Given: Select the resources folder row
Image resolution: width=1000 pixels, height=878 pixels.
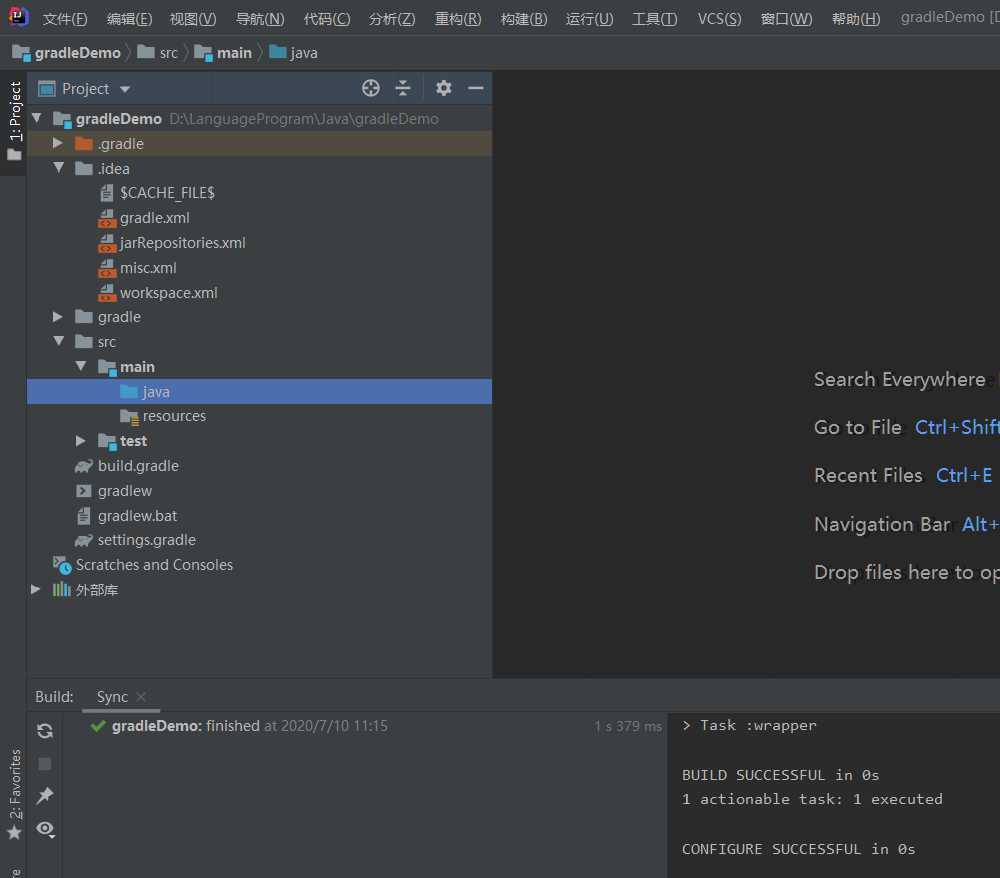Looking at the screenshot, I should [x=259, y=416].
